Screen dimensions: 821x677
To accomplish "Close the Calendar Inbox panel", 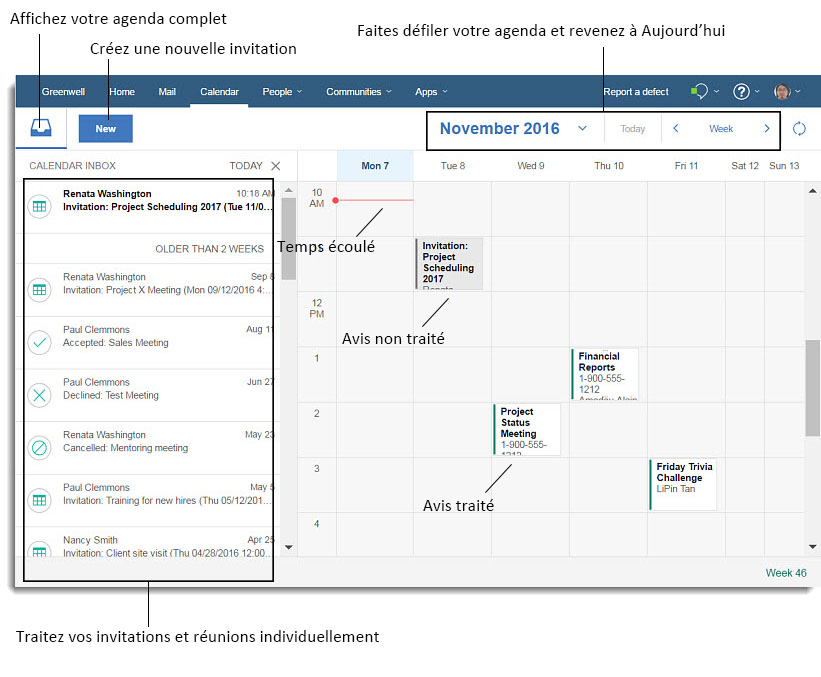I will tap(275, 165).
